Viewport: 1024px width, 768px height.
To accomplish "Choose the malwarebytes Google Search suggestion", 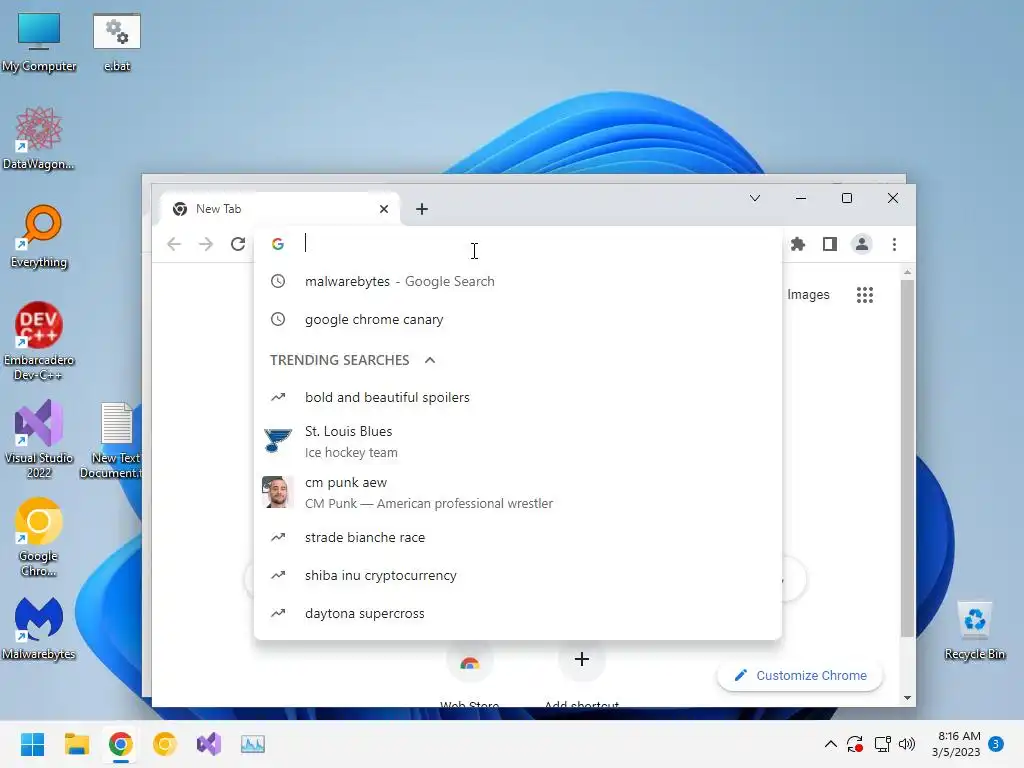I will coord(517,281).
